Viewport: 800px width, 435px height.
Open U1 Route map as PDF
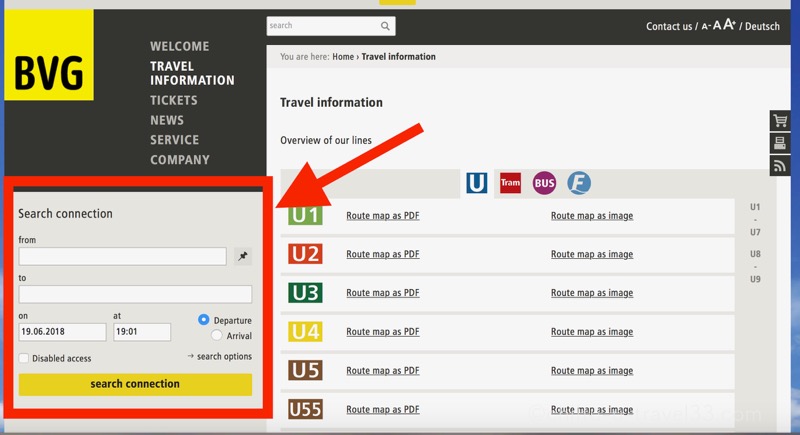pyautogui.click(x=383, y=216)
